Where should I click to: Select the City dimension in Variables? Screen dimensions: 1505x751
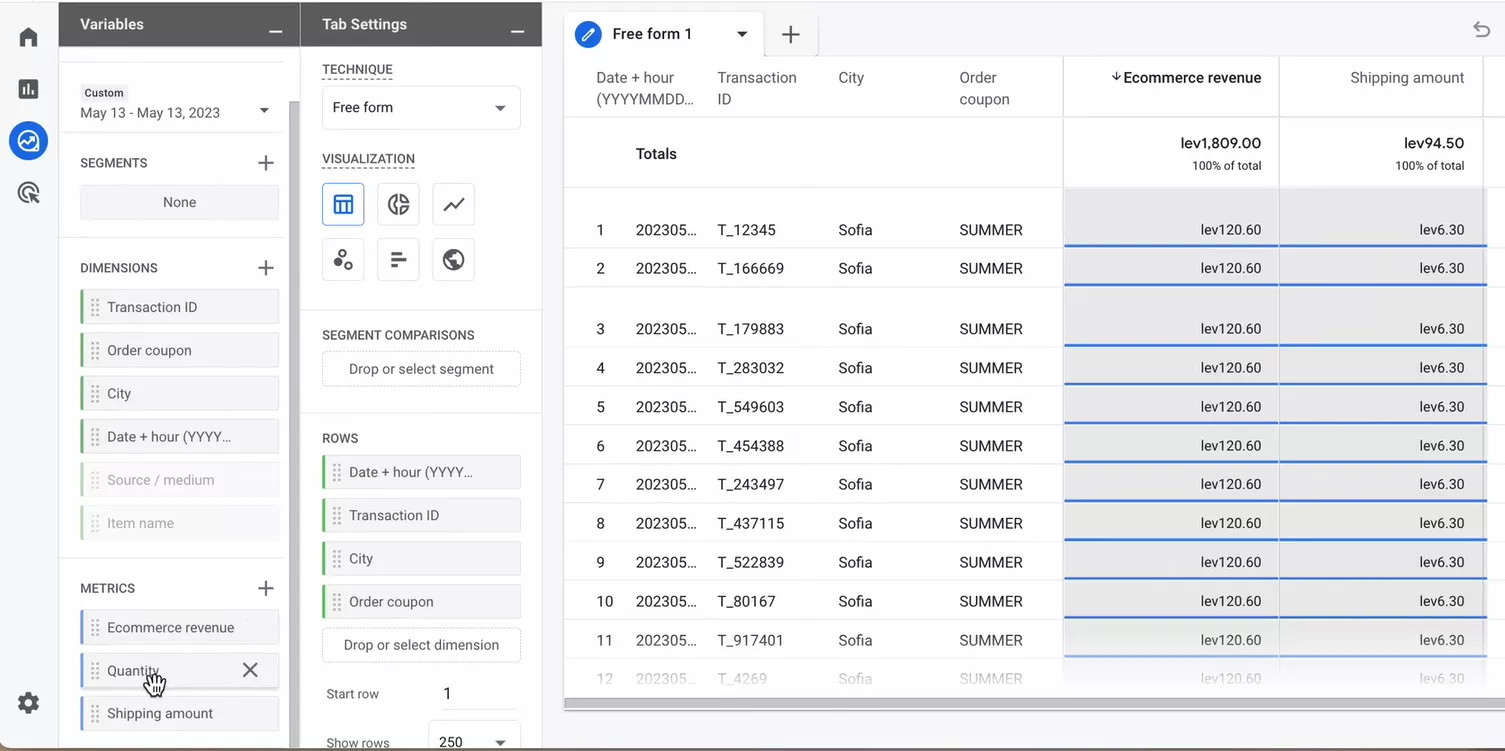(x=179, y=393)
